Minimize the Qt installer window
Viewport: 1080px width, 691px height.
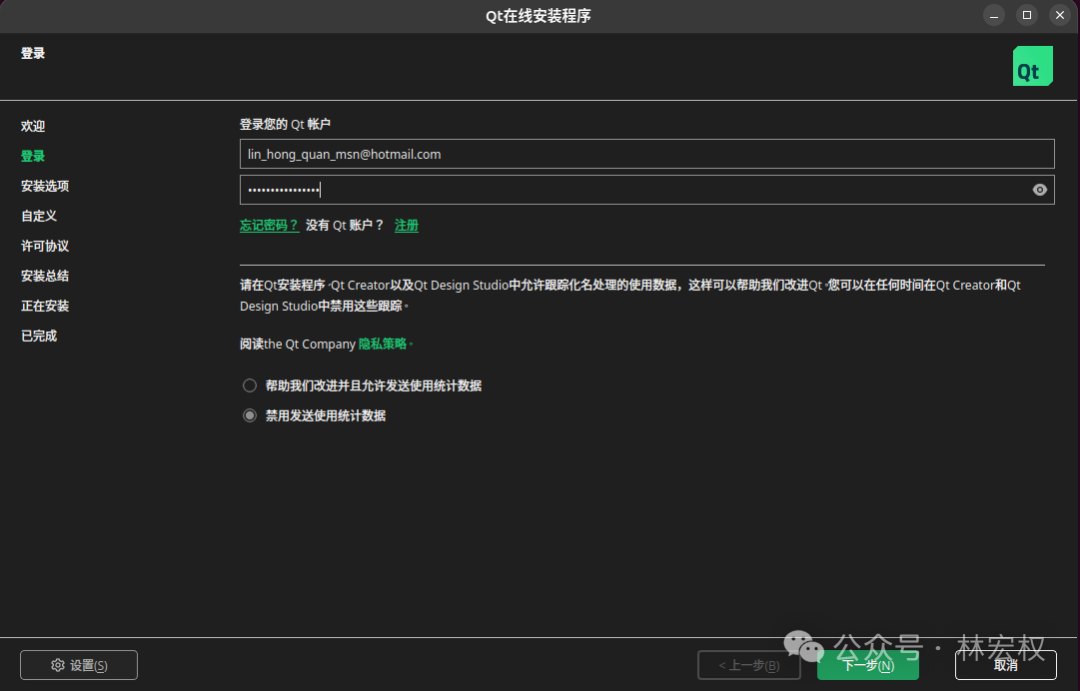[993, 15]
